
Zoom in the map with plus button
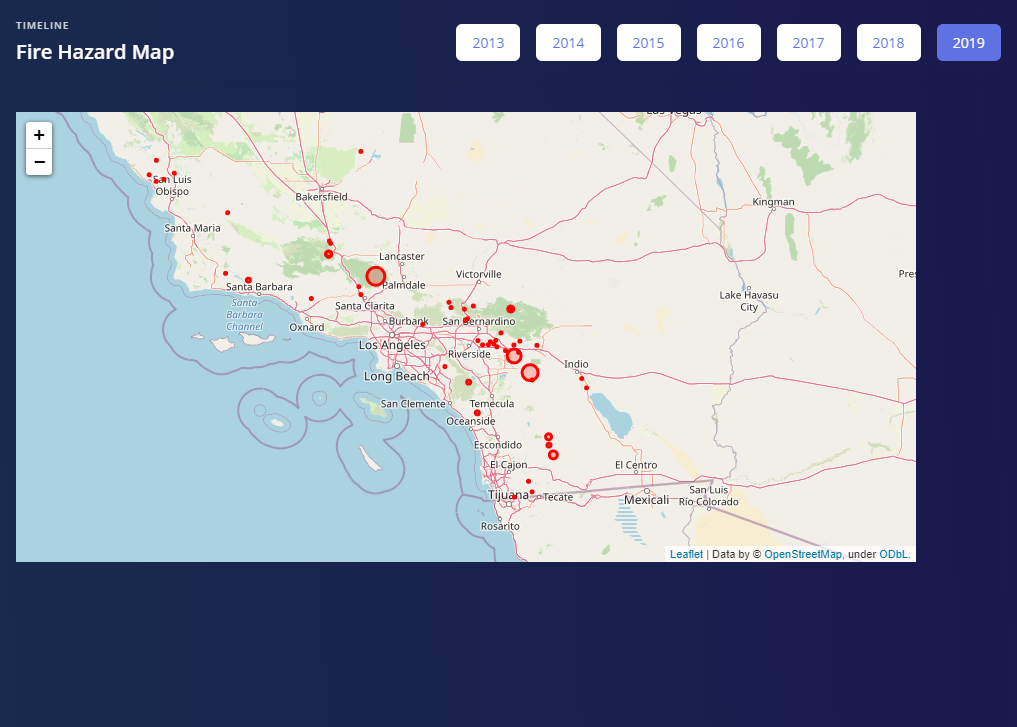39,135
